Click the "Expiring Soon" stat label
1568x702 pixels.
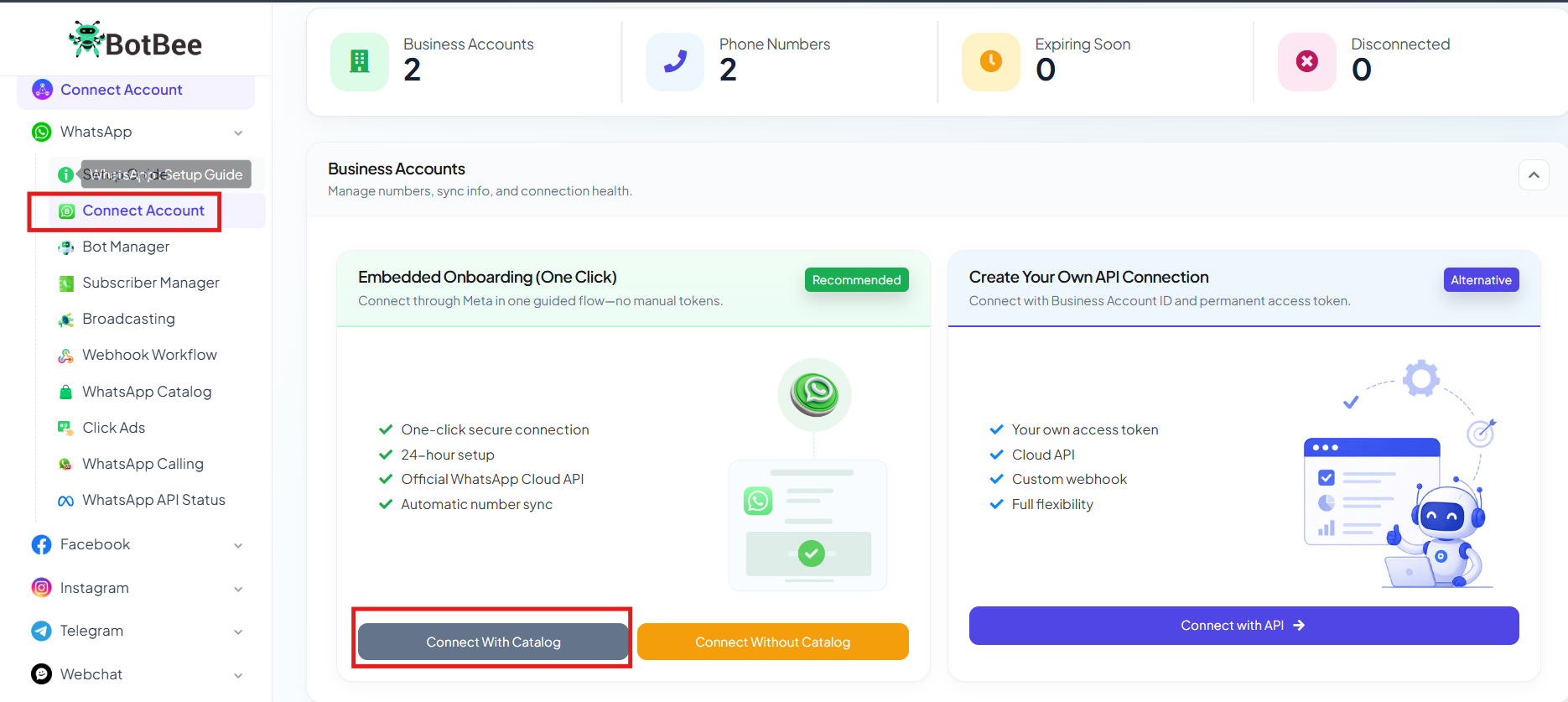[x=1083, y=44]
